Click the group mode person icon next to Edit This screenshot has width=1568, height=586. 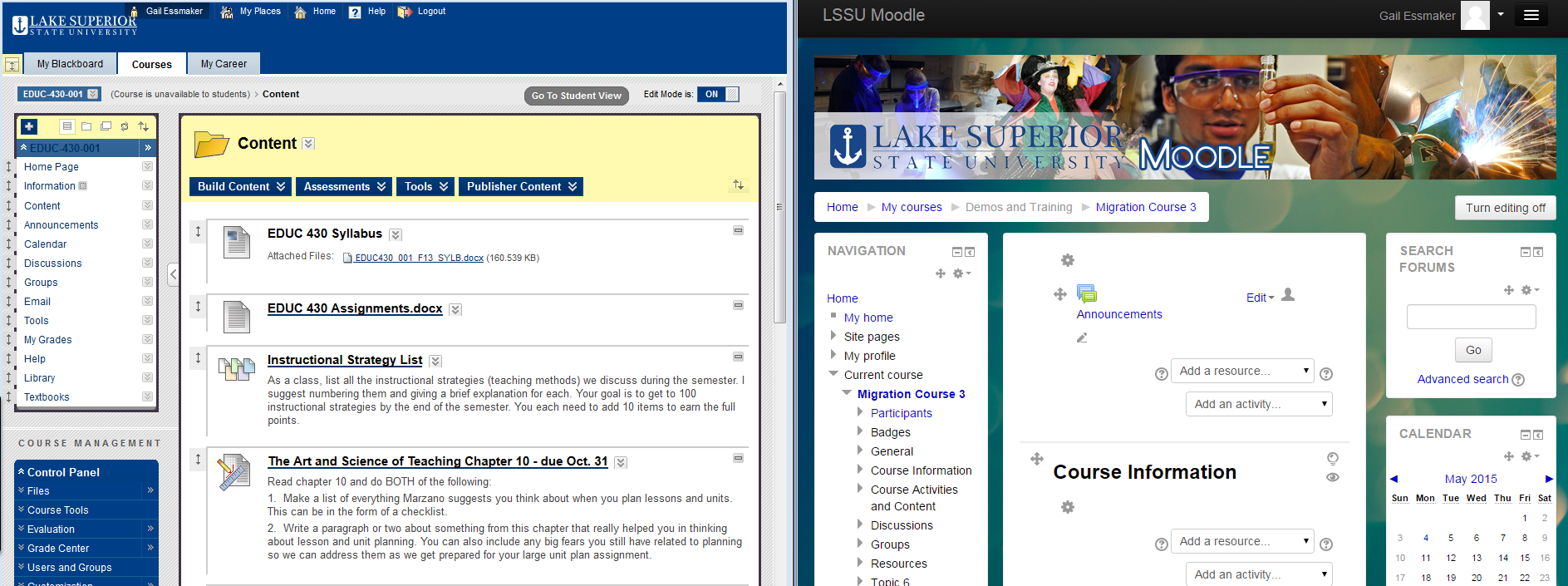[1288, 295]
